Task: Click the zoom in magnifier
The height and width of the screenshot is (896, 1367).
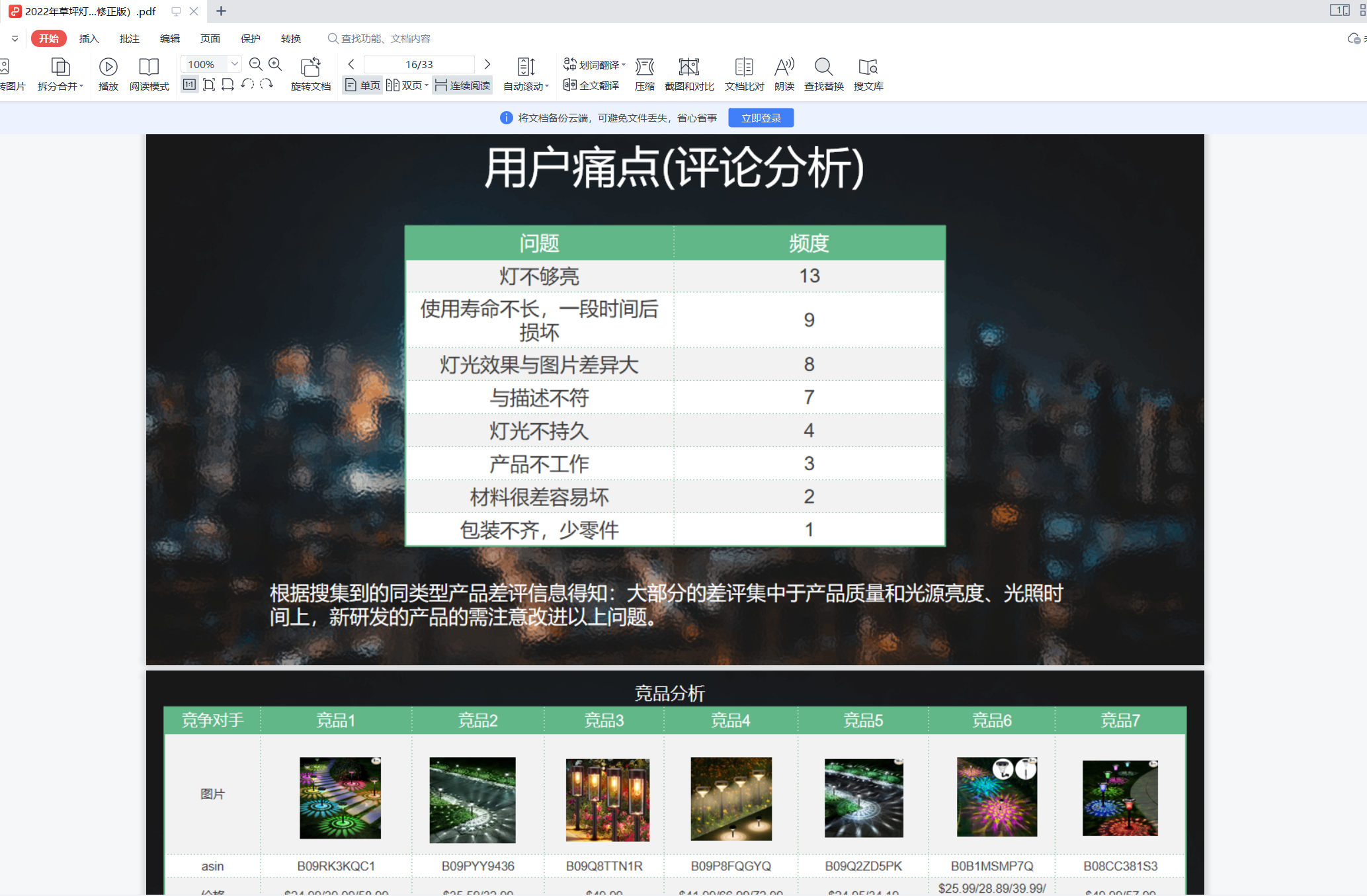Action: (275, 64)
